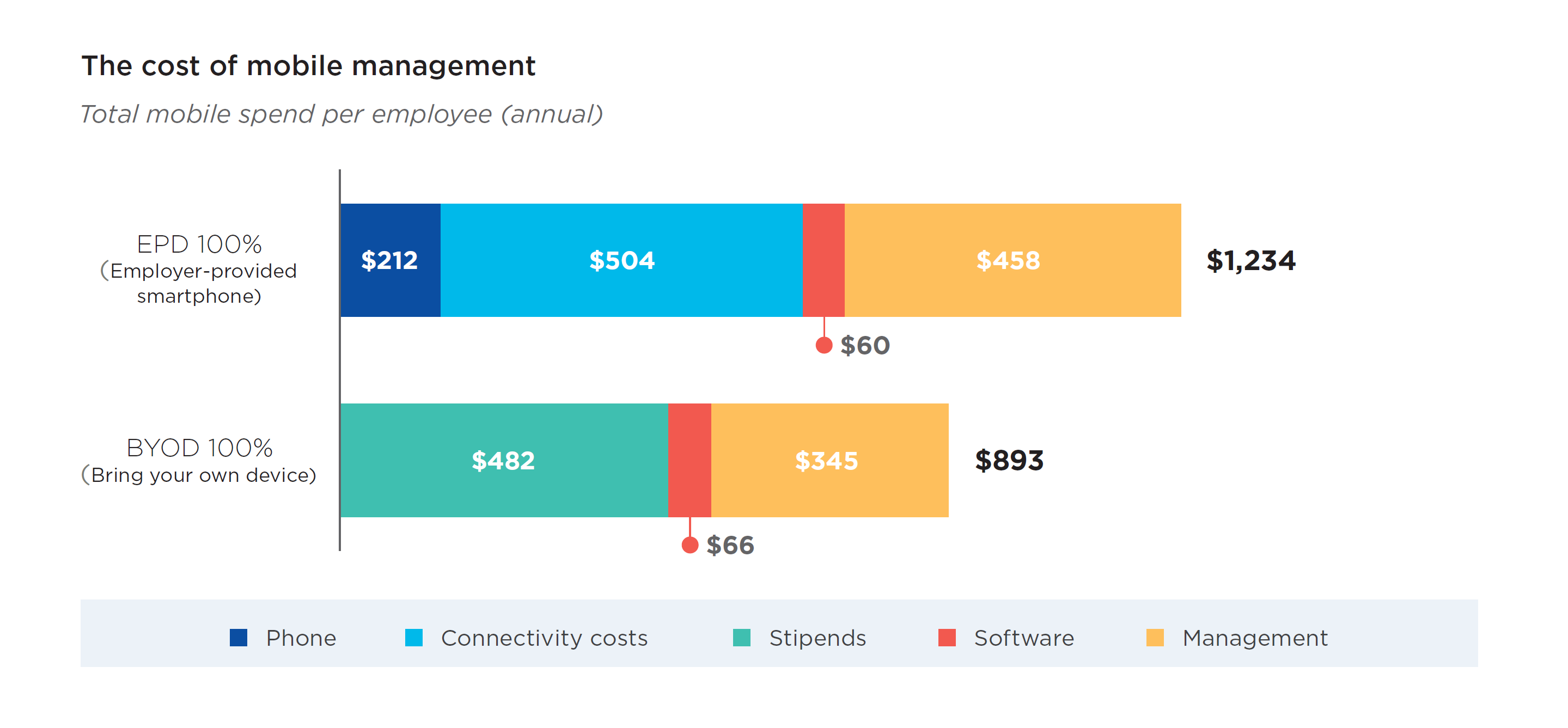Click the red software segment in BYOD bar

(689, 460)
